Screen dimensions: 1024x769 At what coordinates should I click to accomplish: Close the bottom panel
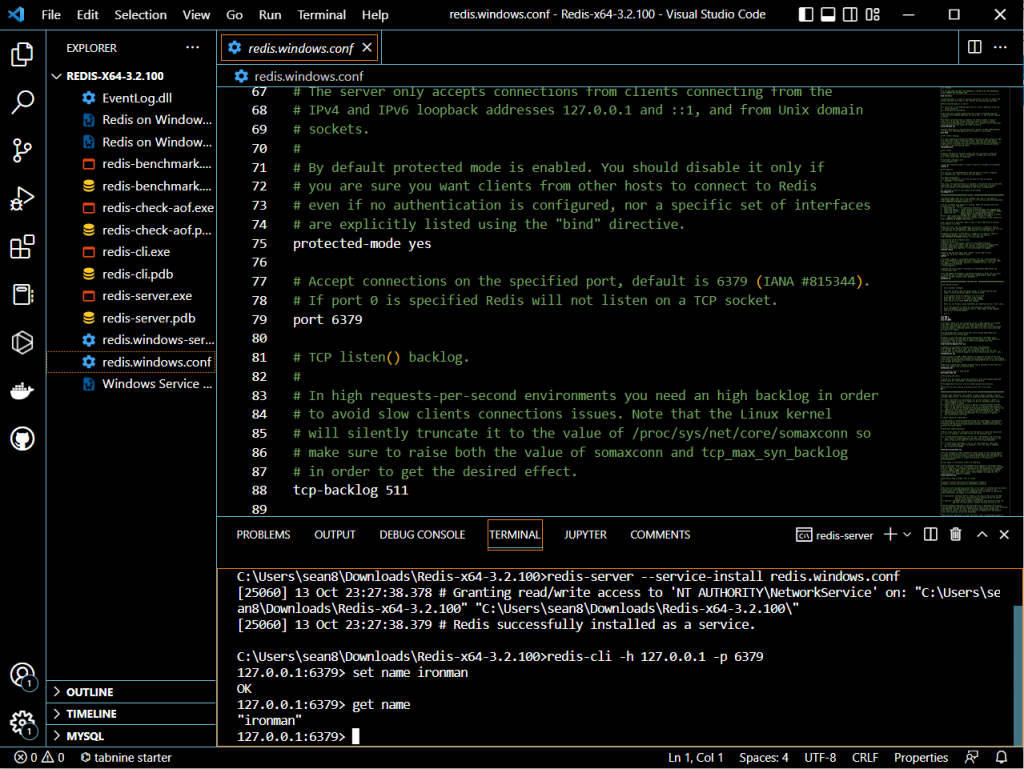point(1004,535)
